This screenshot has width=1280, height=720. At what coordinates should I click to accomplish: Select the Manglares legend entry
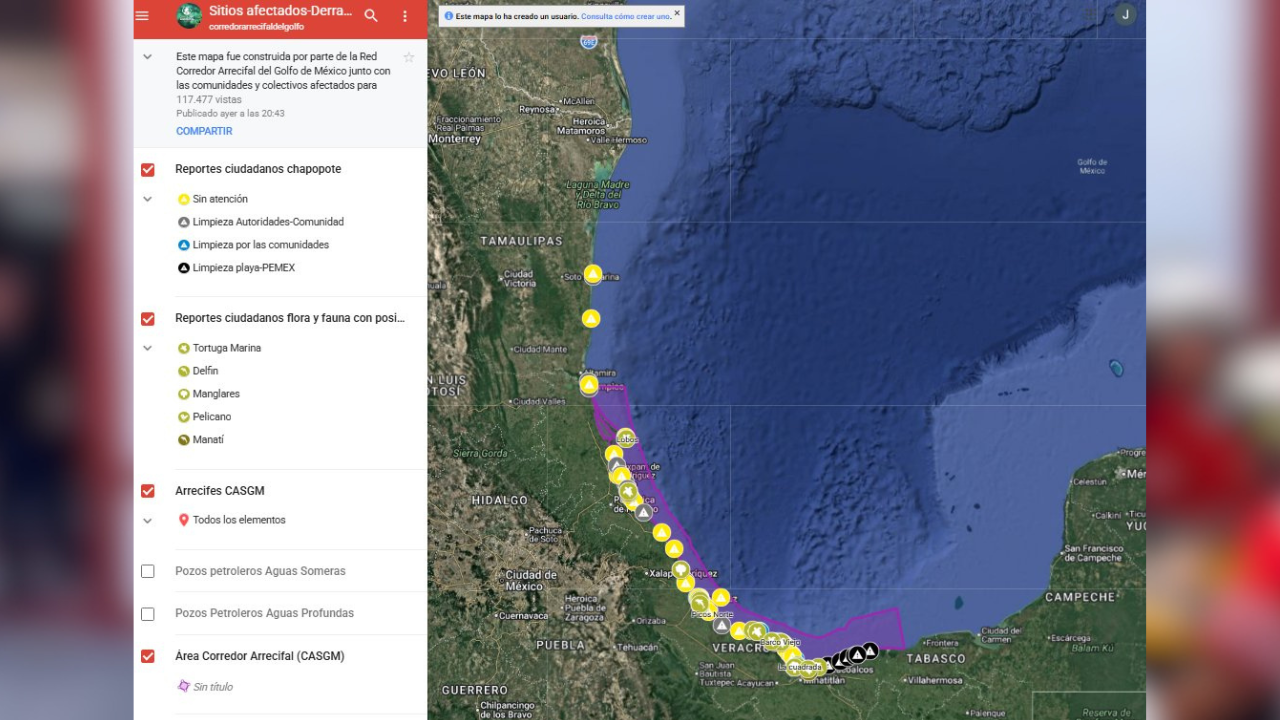pos(216,394)
